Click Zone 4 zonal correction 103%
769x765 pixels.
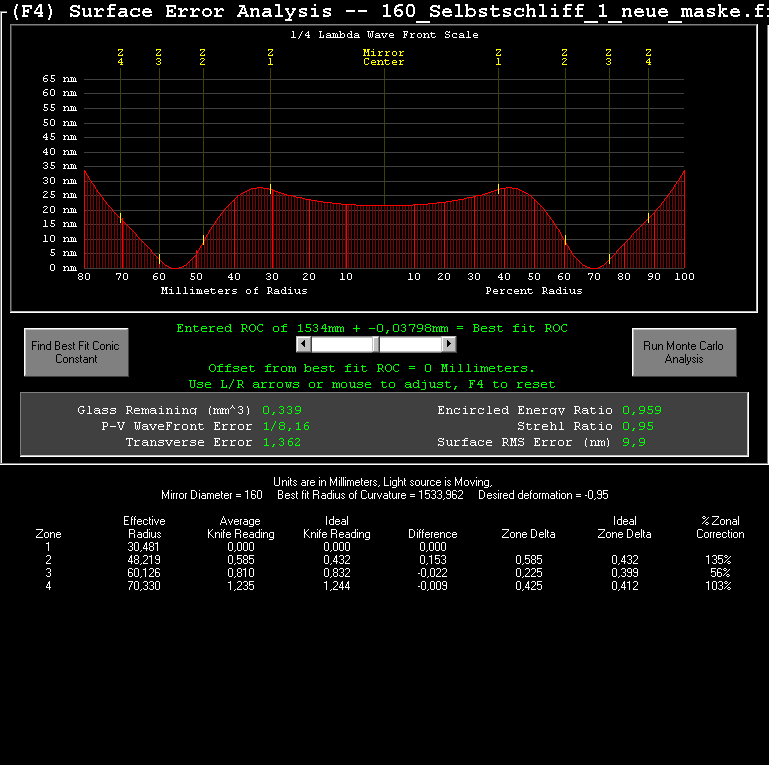coord(718,586)
